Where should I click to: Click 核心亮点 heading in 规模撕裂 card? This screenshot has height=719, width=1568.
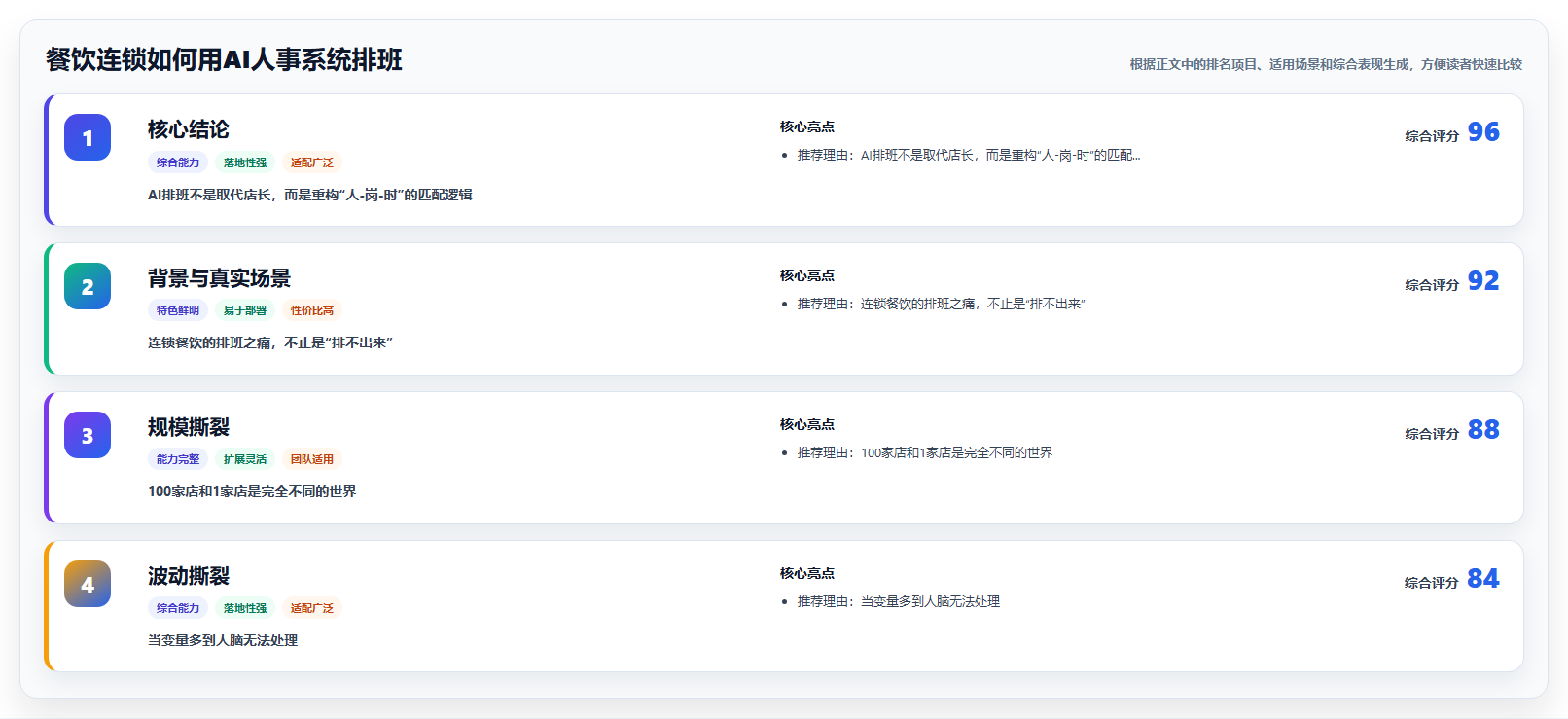[807, 424]
